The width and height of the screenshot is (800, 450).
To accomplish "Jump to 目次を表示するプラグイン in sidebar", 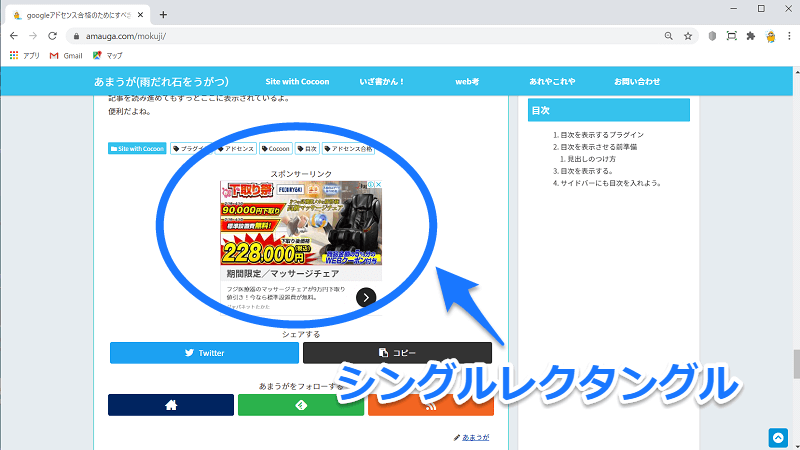I will pos(601,134).
